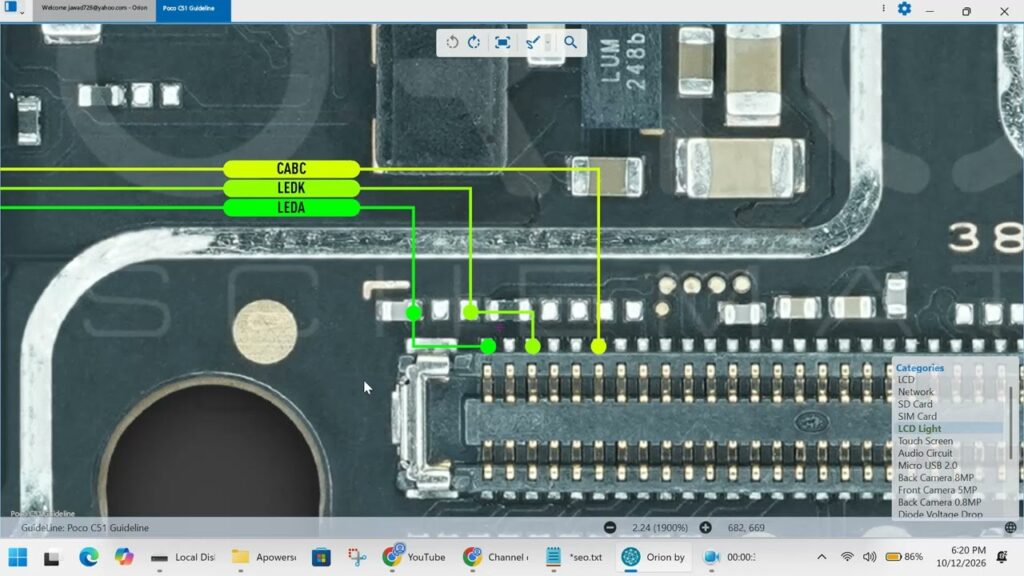This screenshot has height=576, width=1024.
Task: Click the Categories panel scrollbar
Action: (x=1011, y=422)
